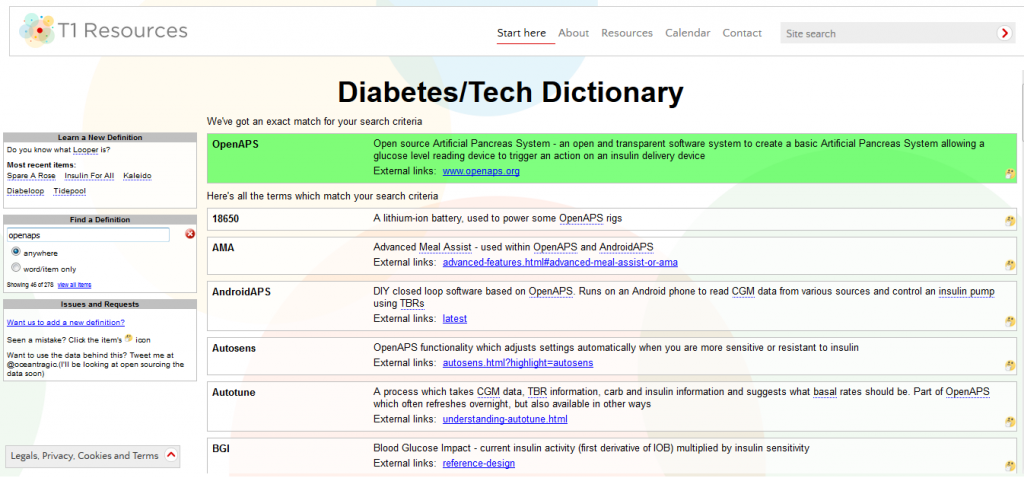Screen dimensions: 1024x478
Task: Open the Insulin For All recent item
Action: pyautogui.click(x=89, y=176)
